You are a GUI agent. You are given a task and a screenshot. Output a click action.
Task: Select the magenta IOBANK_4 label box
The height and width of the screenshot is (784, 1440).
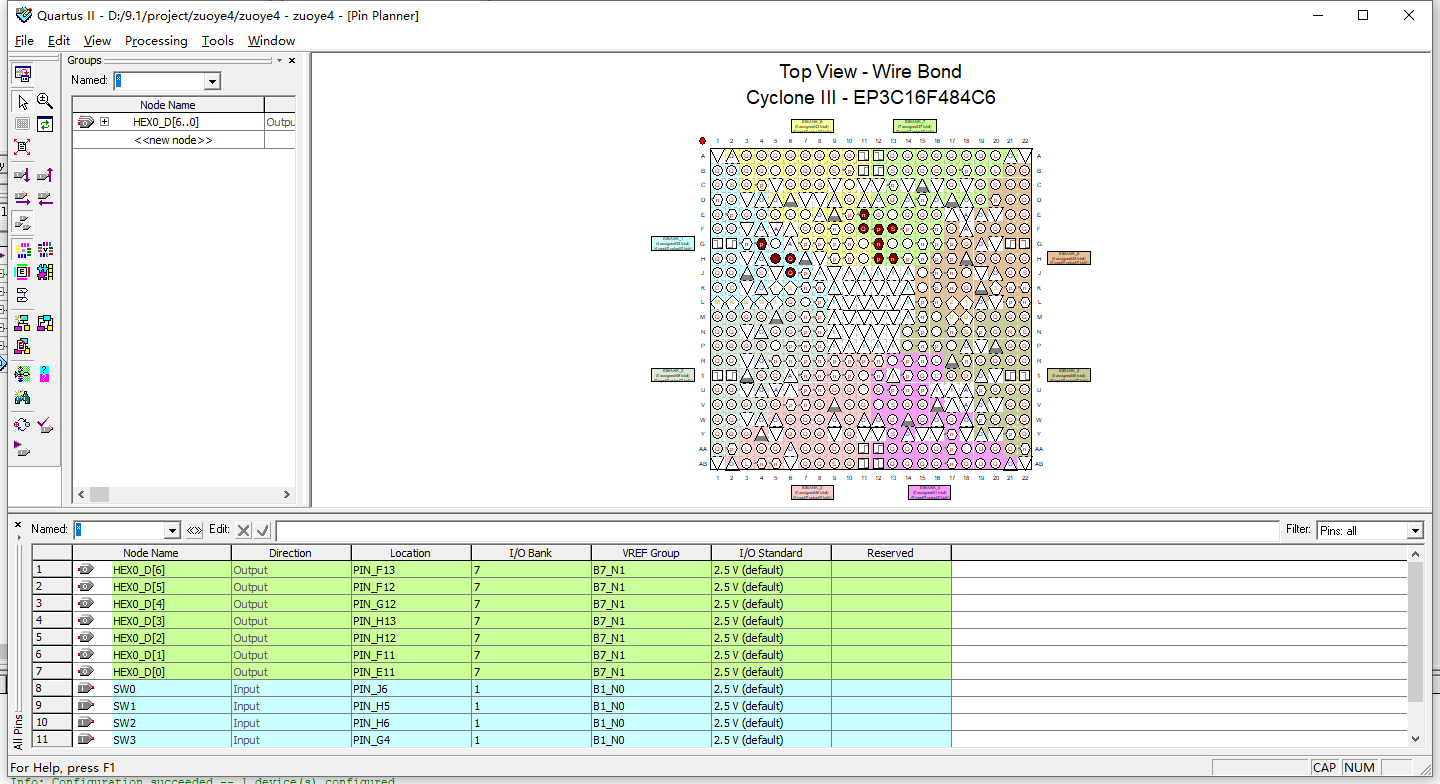929,491
